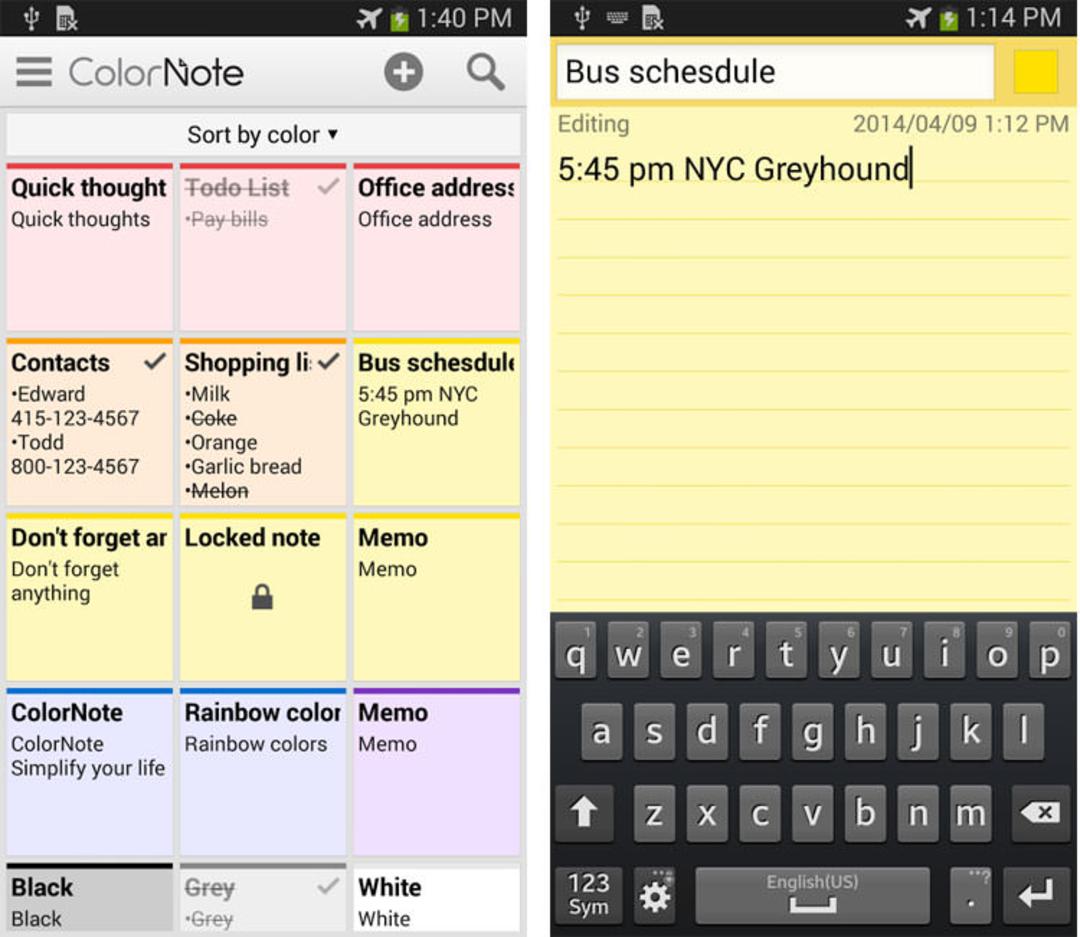Viewport: 1080px width, 937px height.
Task: Tap the x key on keyboard
Action: (707, 813)
